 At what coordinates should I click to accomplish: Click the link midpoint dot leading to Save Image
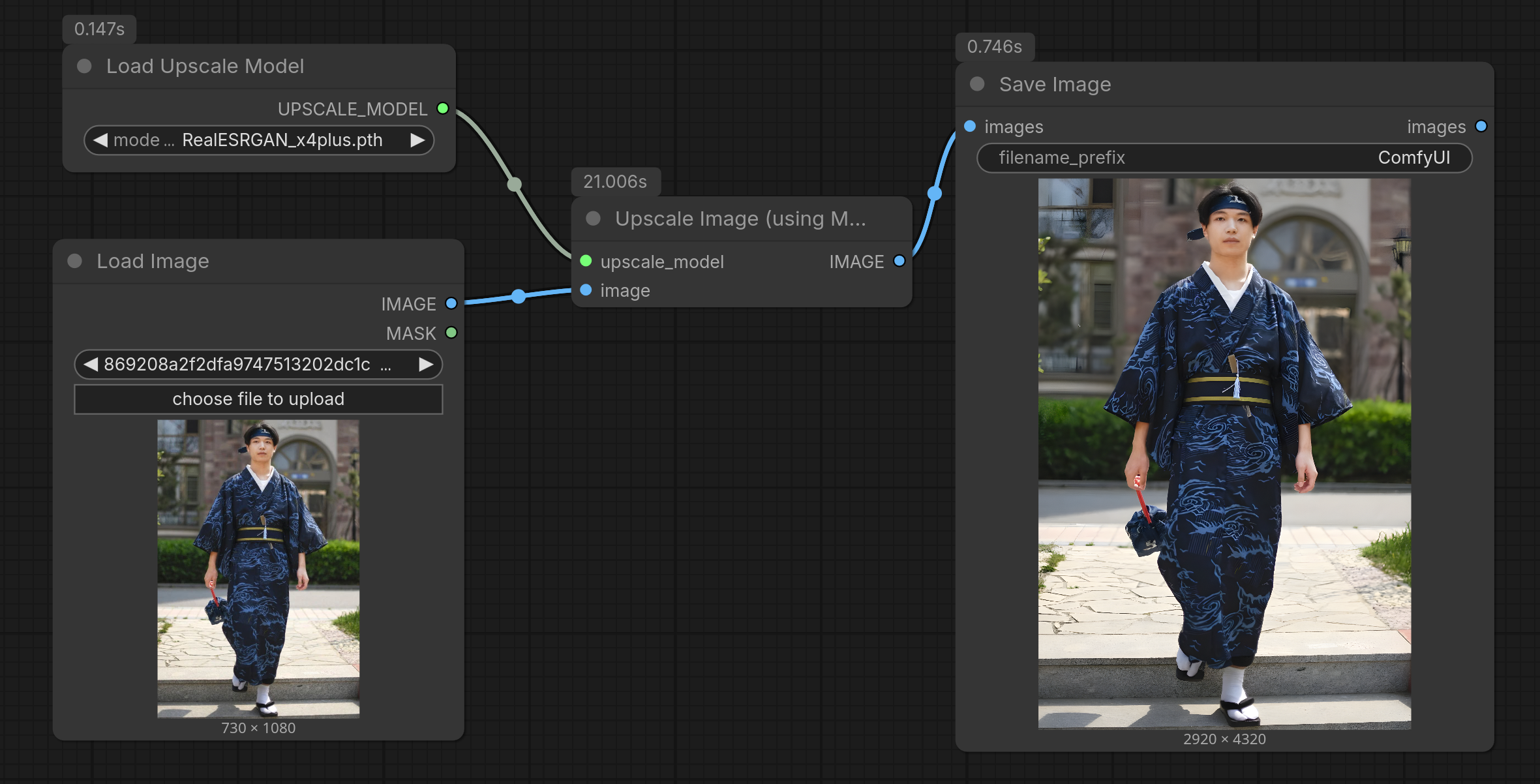pyautogui.click(x=935, y=193)
